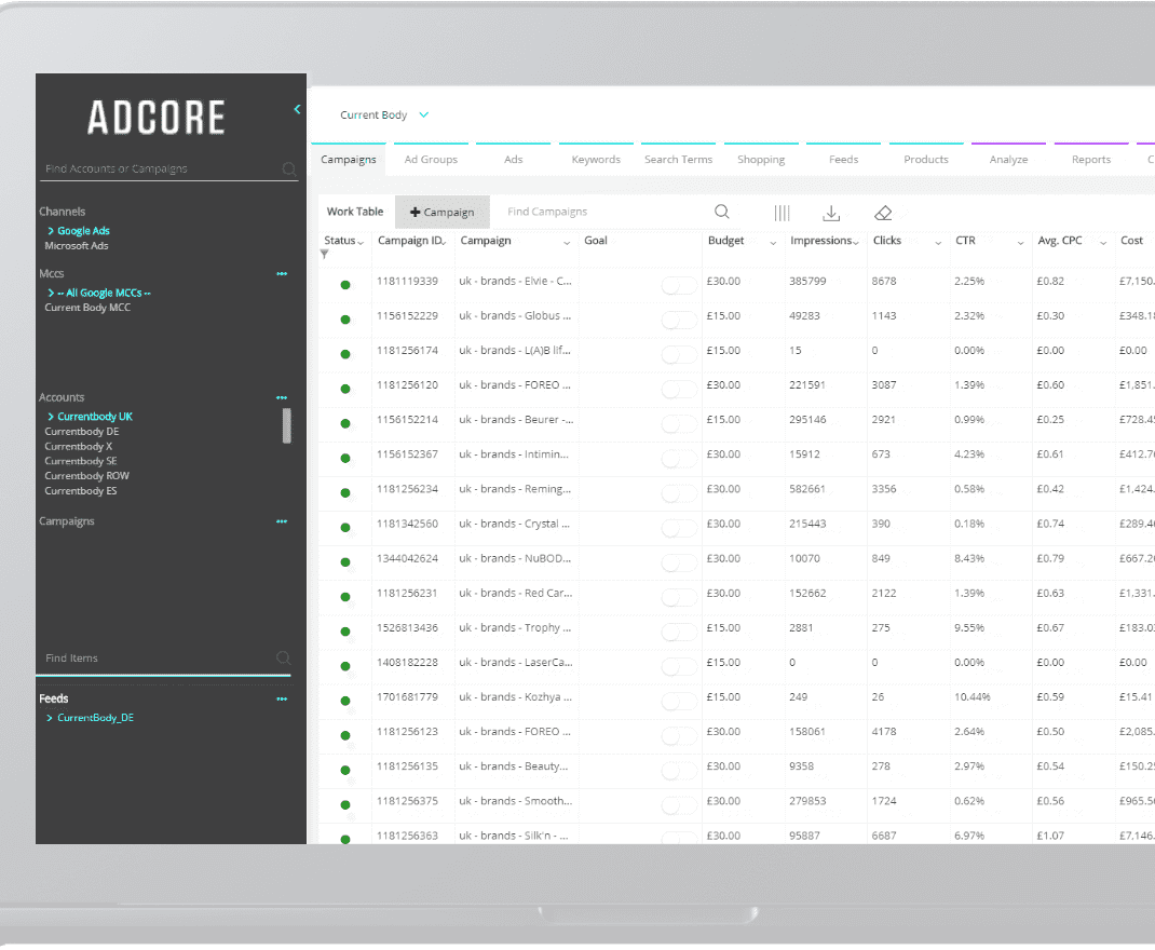The width and height of the screenshot is (1155, 950).
Task: Open the columns chooser icon
Action: pos(782,213)
